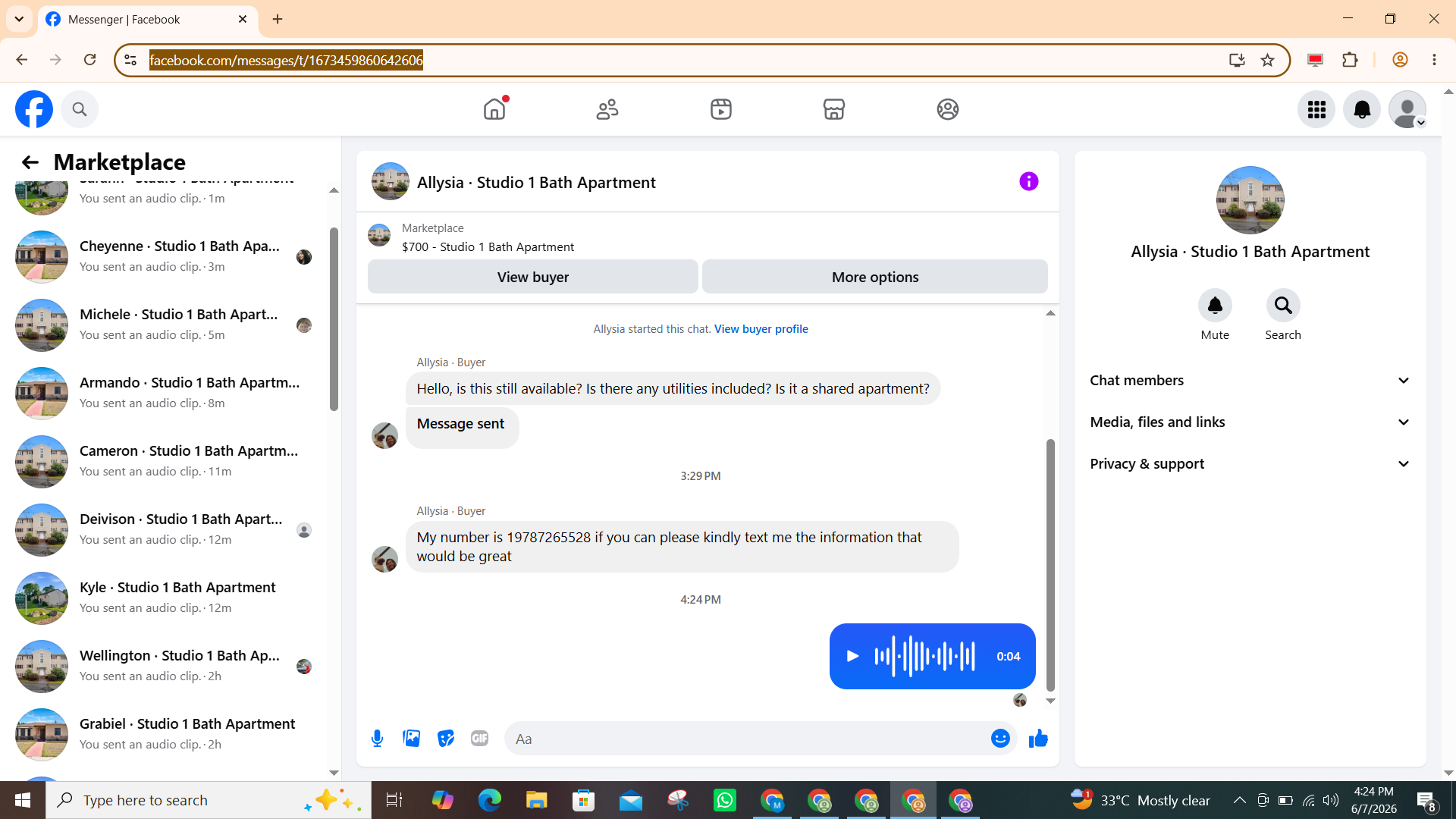Seek within the audio clip waveform
Screen dimensions: 1456x819
tap(924, 656)
